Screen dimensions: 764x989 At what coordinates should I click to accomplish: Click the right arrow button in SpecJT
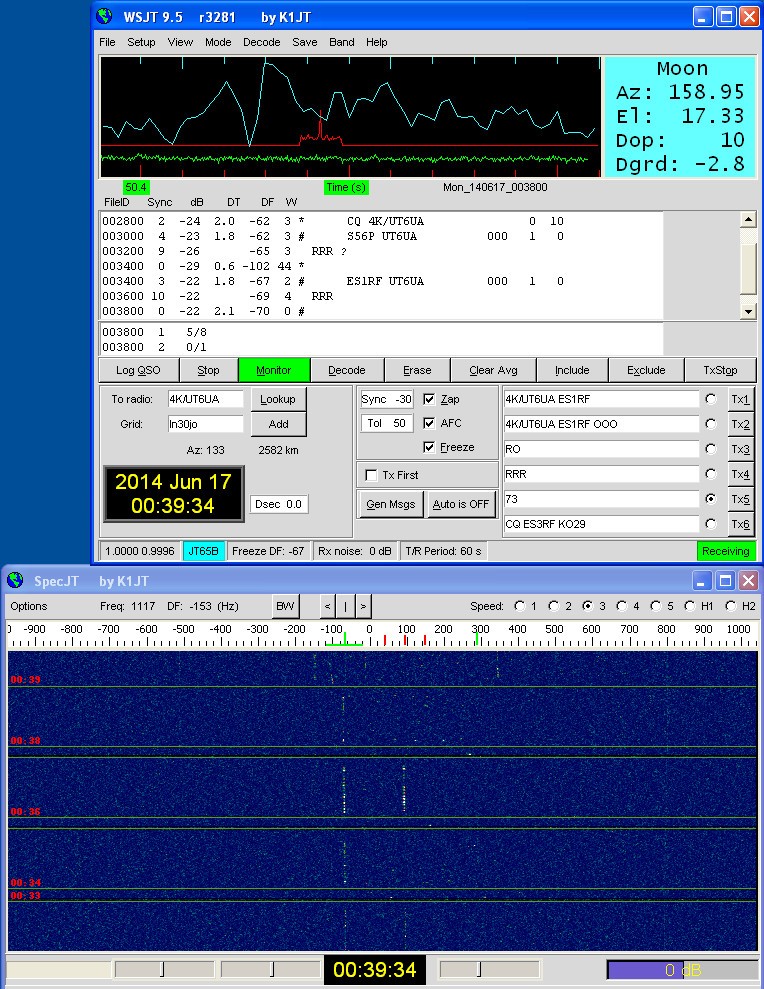point(363,606)
